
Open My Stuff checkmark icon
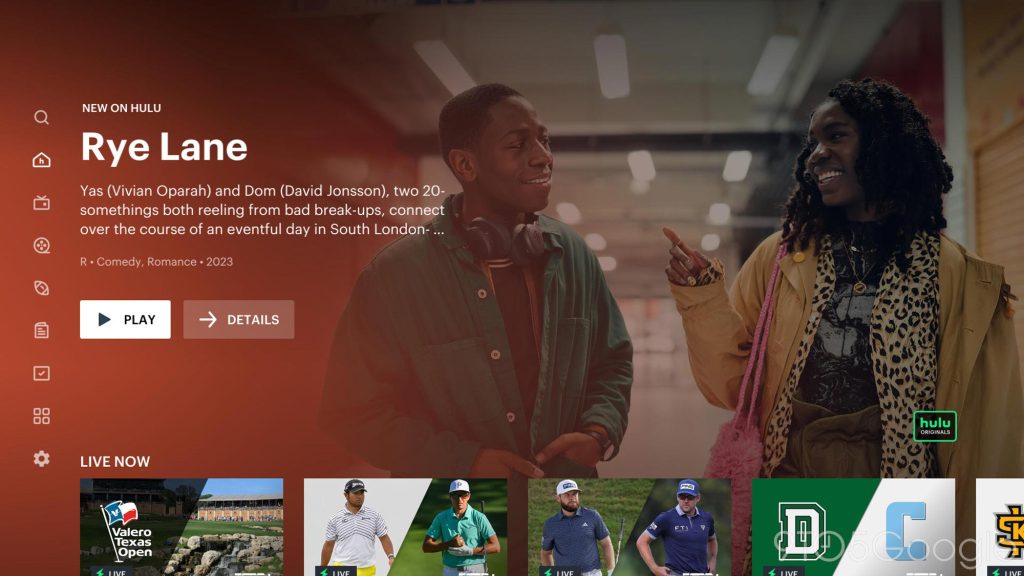tap(41, 373)
